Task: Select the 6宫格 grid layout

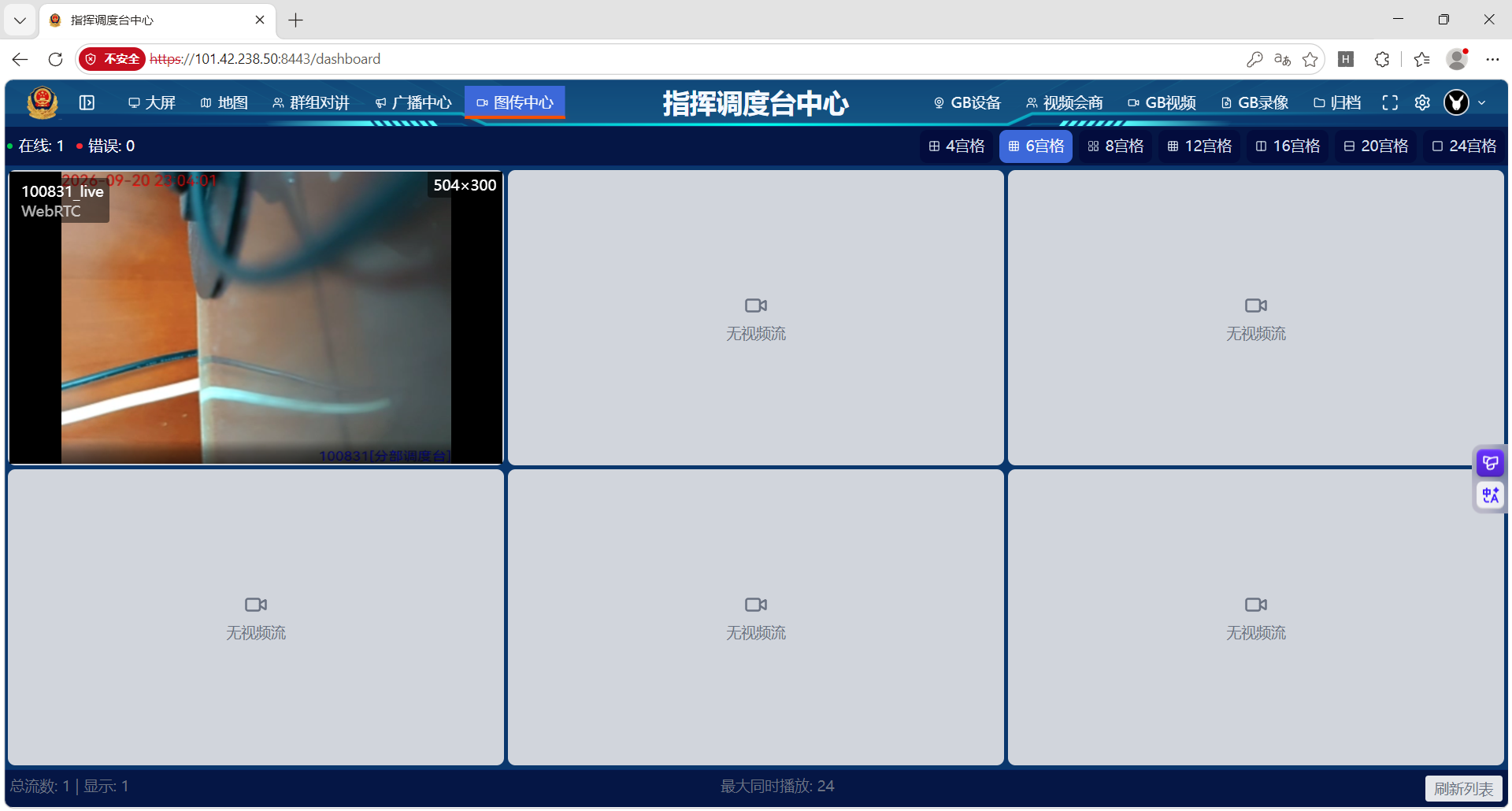Action: 1036,146
